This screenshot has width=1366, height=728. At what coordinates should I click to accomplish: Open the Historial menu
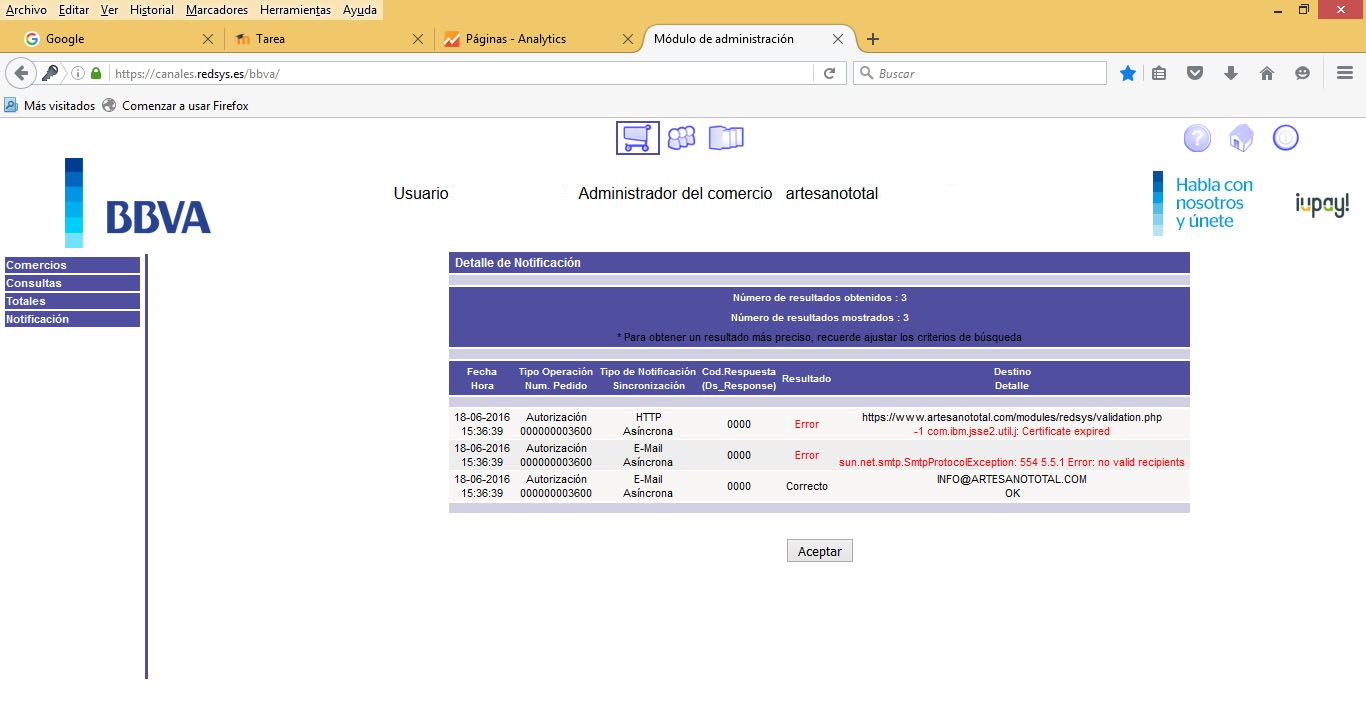point(152,10)
